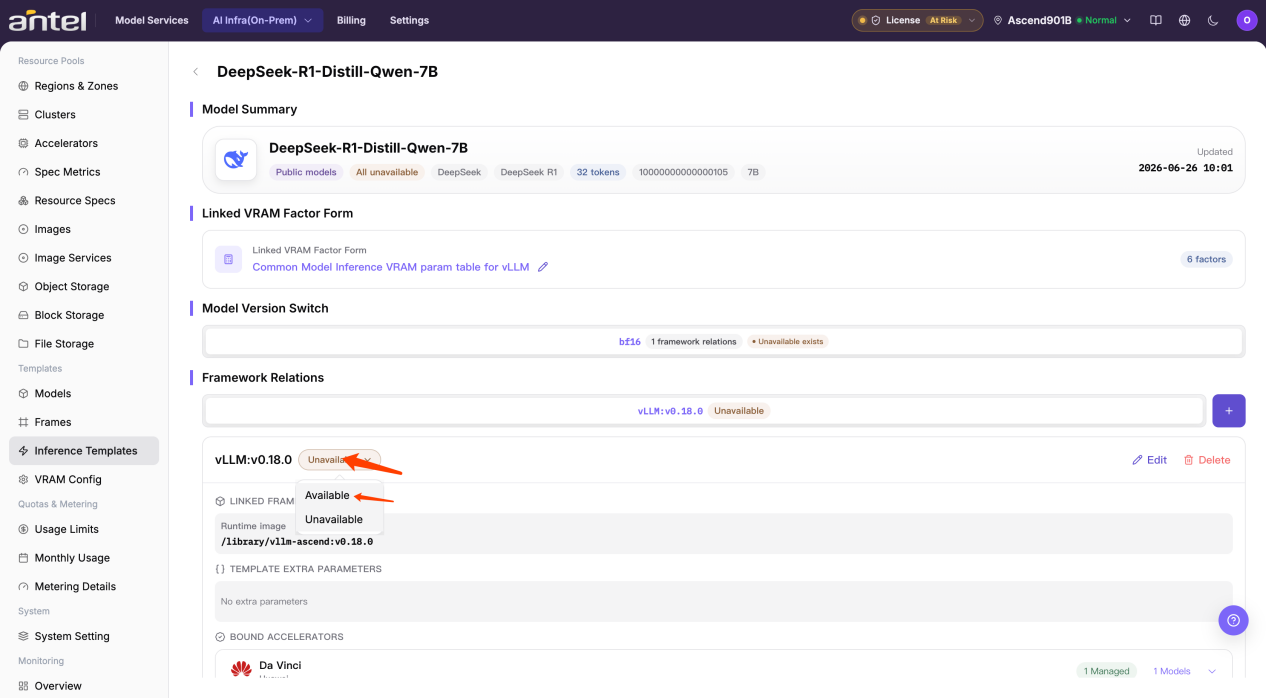Click the Images sidebar icon

24,229
